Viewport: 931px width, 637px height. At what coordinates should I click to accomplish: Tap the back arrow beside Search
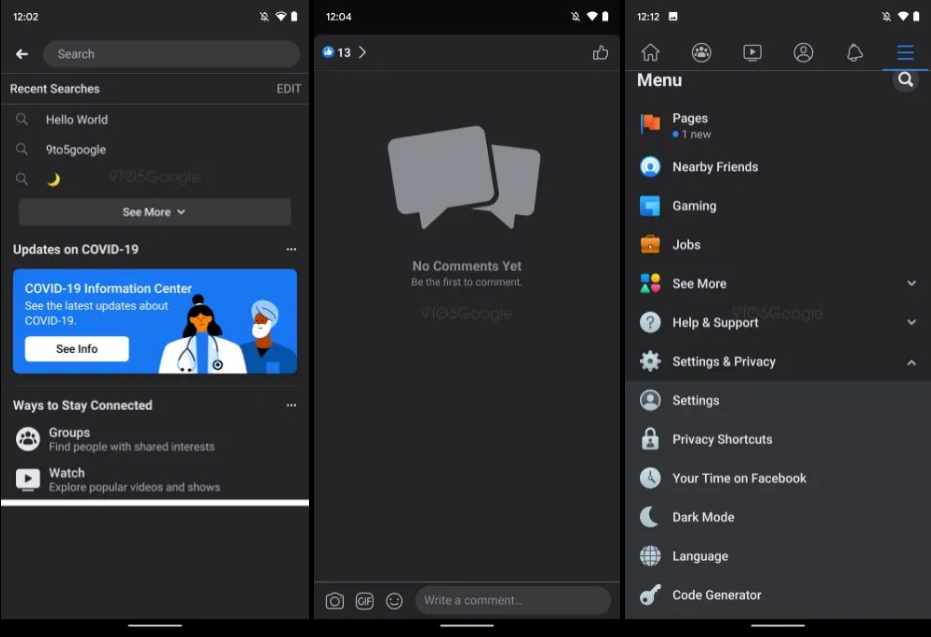pos(22,54)
